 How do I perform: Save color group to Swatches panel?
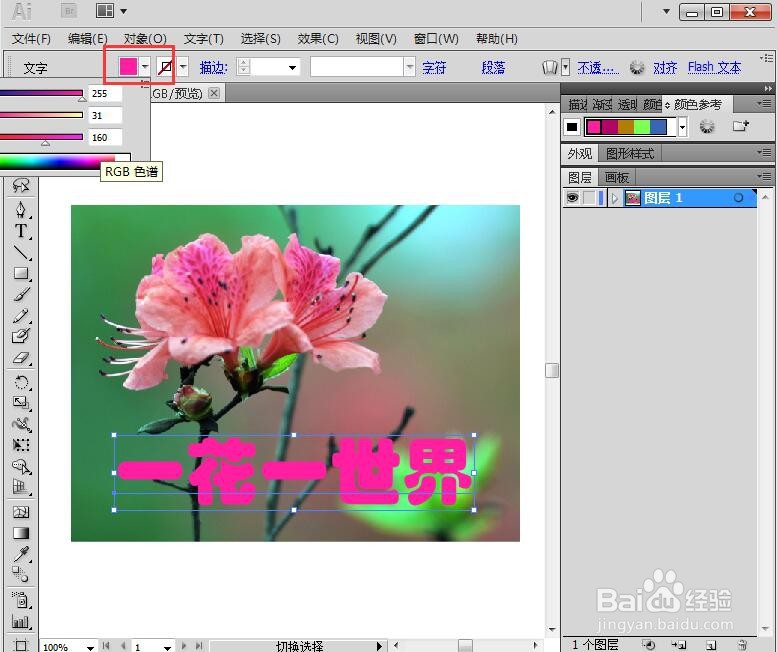point(740,126)
